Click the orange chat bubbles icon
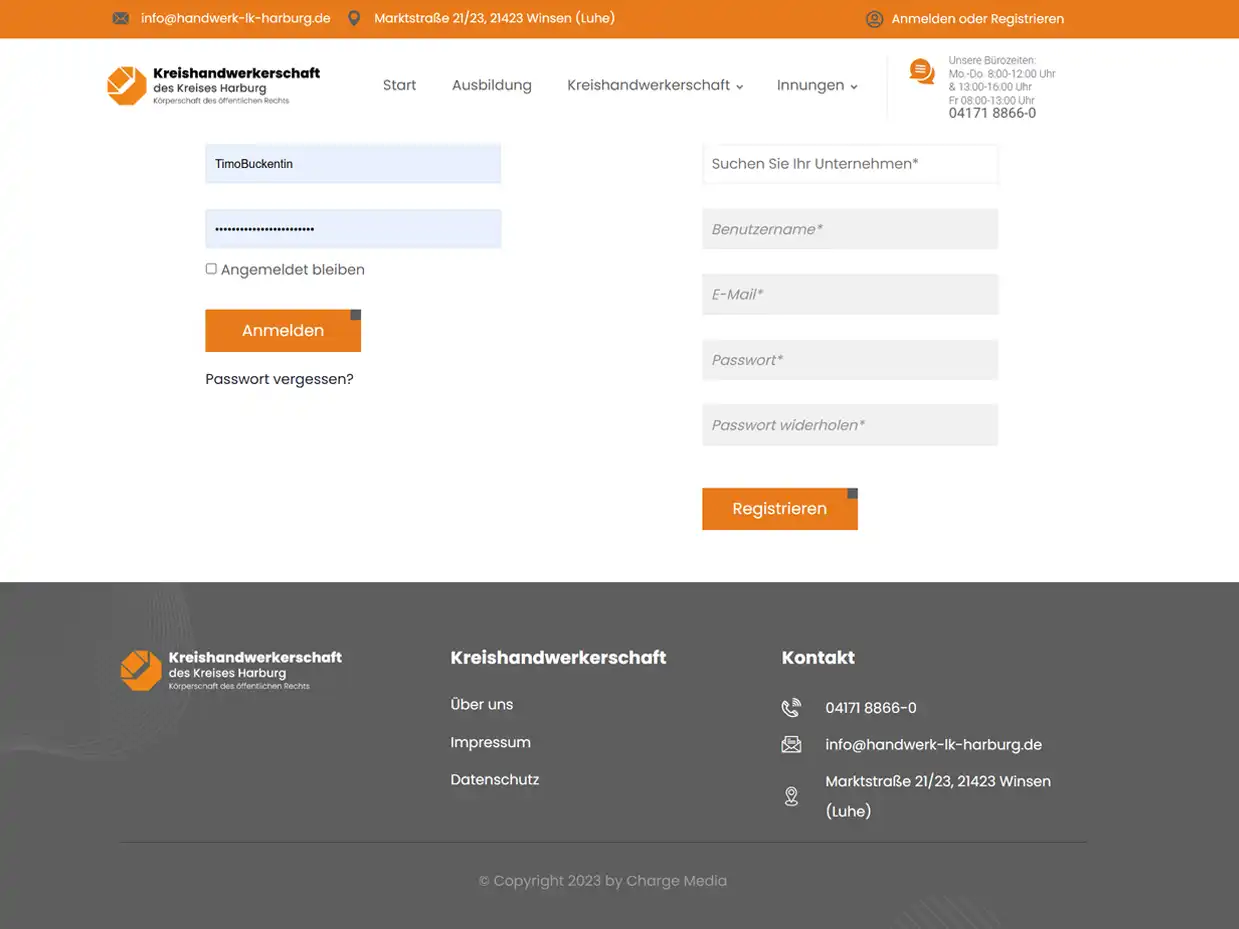Image resolution: width=1239 pixels, height=929 pixels. point(921,72)
